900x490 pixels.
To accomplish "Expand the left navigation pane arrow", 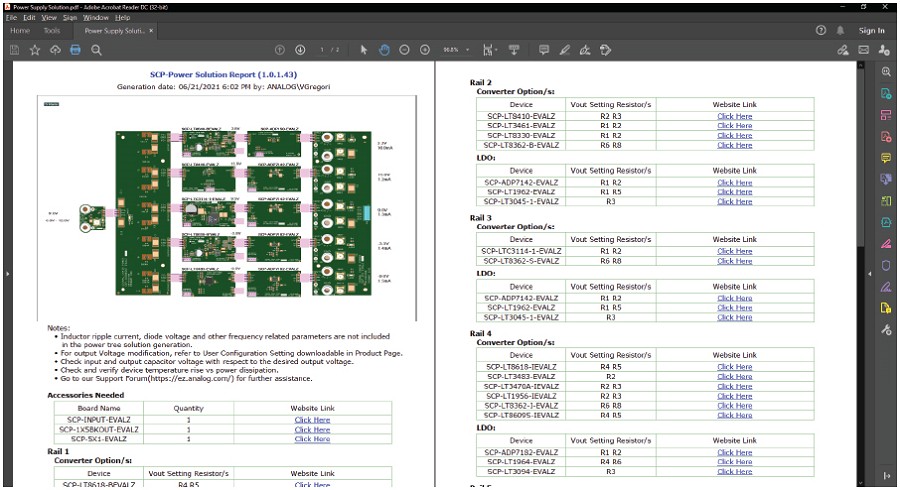I will coord(7,274).
